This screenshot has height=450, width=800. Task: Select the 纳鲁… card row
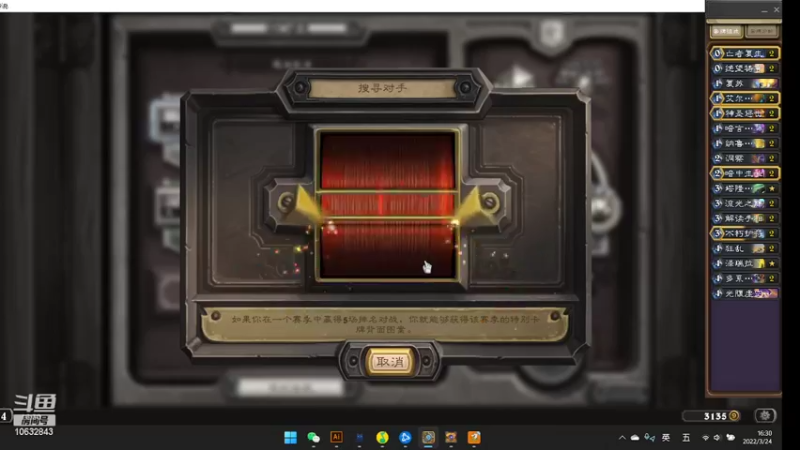click(745, 143)
